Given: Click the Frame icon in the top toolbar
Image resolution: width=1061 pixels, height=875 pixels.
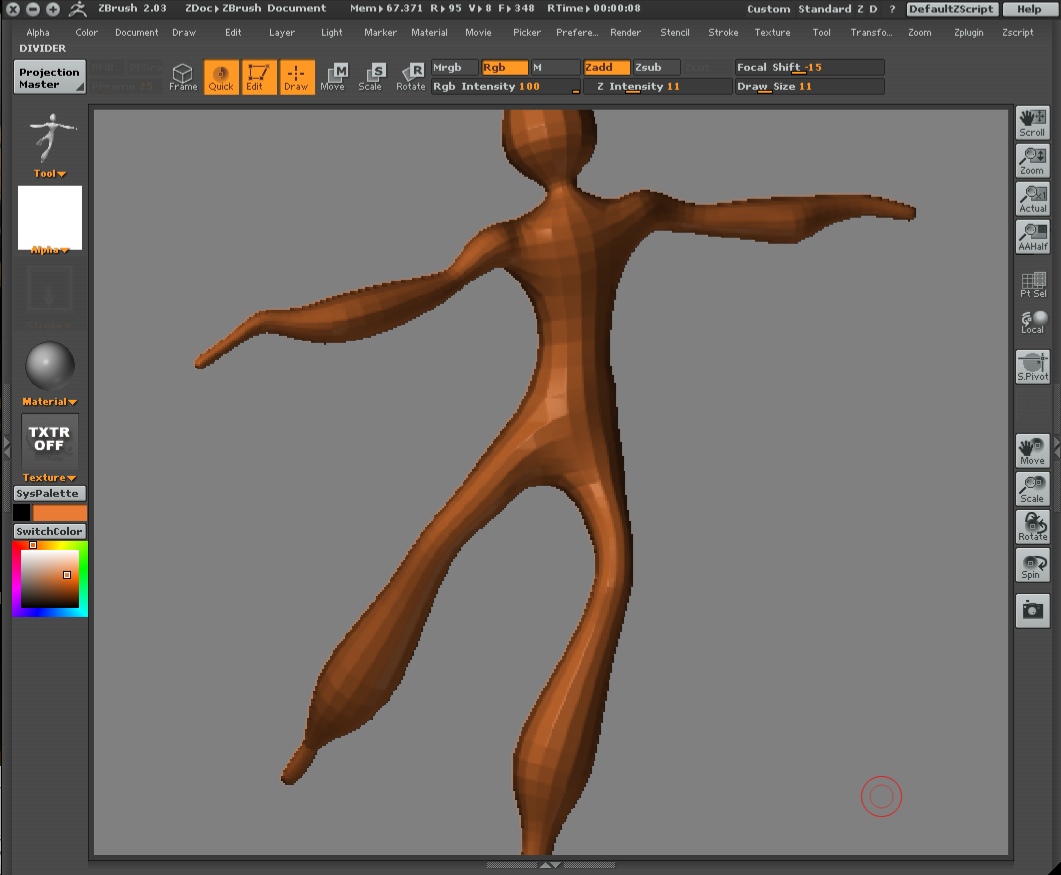Looking at the screenshot, I should [183, 75].
